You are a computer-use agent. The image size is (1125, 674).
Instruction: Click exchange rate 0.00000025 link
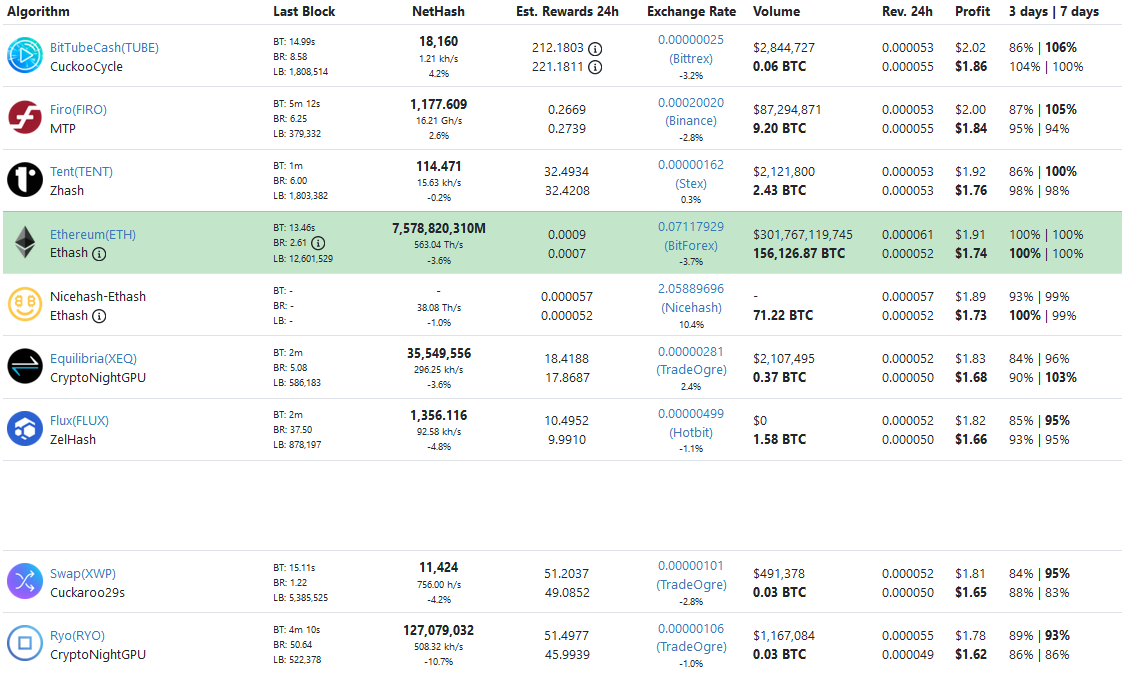691,40
